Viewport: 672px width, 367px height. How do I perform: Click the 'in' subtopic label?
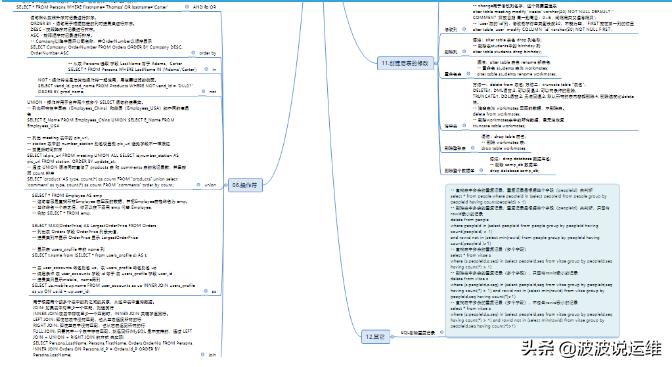[214, 69]
